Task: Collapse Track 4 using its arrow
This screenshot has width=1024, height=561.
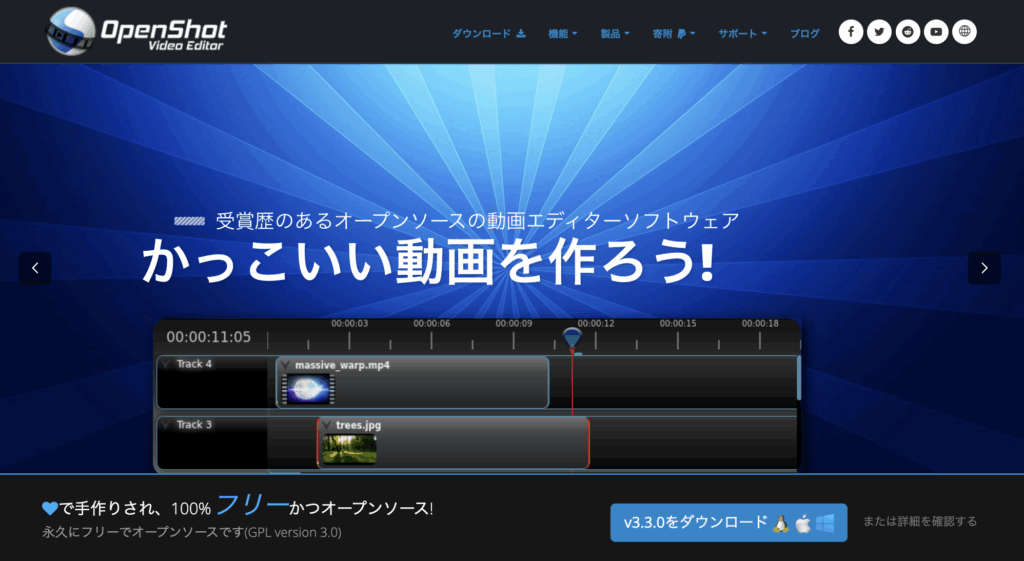Action: (166, 364)
